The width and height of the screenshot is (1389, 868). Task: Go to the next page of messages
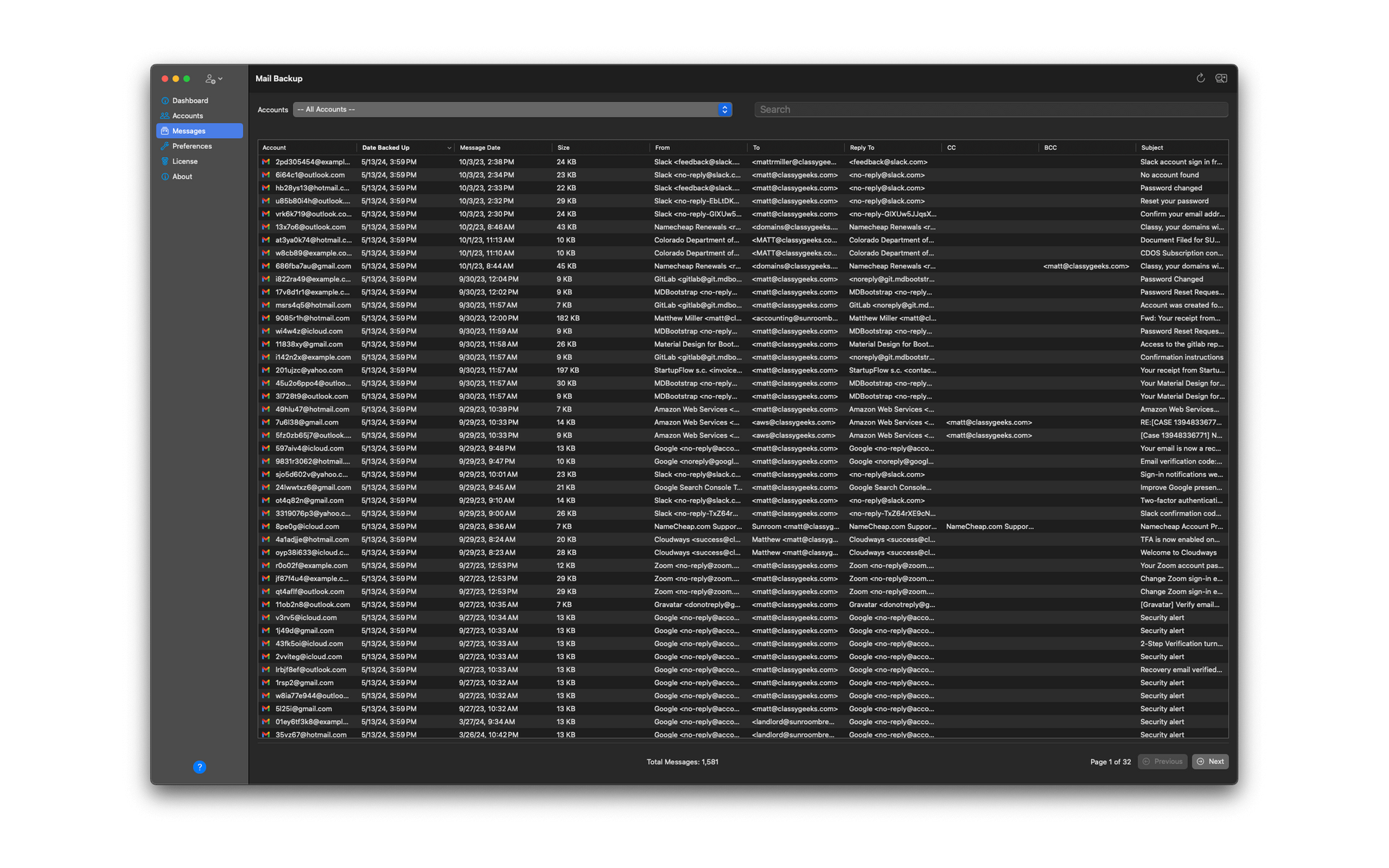1210,762
